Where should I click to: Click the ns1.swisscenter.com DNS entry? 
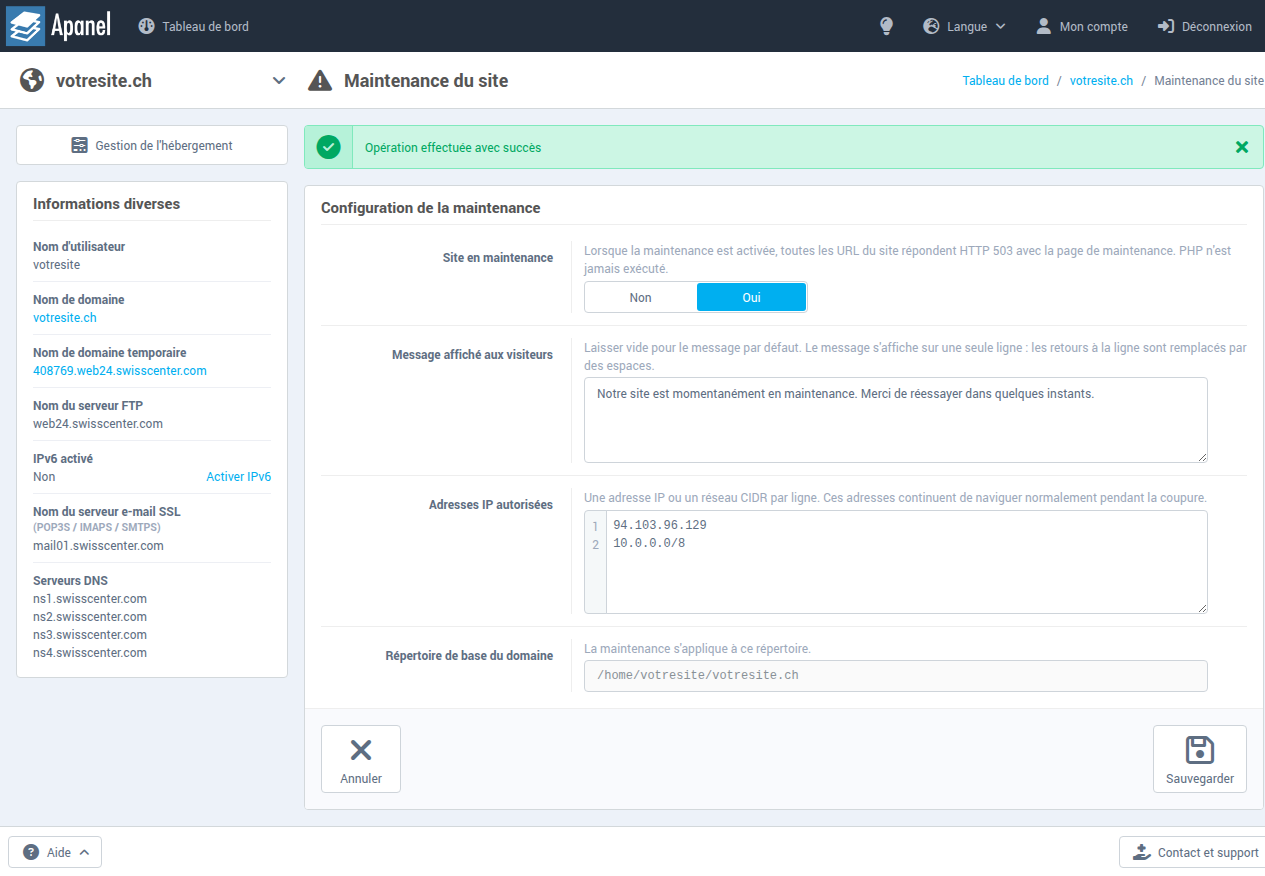click(x=90, y=599)
